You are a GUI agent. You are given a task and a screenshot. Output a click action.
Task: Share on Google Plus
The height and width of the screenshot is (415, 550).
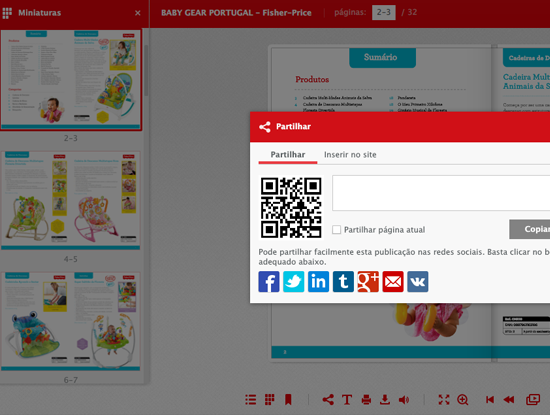(x=368, y=281)
